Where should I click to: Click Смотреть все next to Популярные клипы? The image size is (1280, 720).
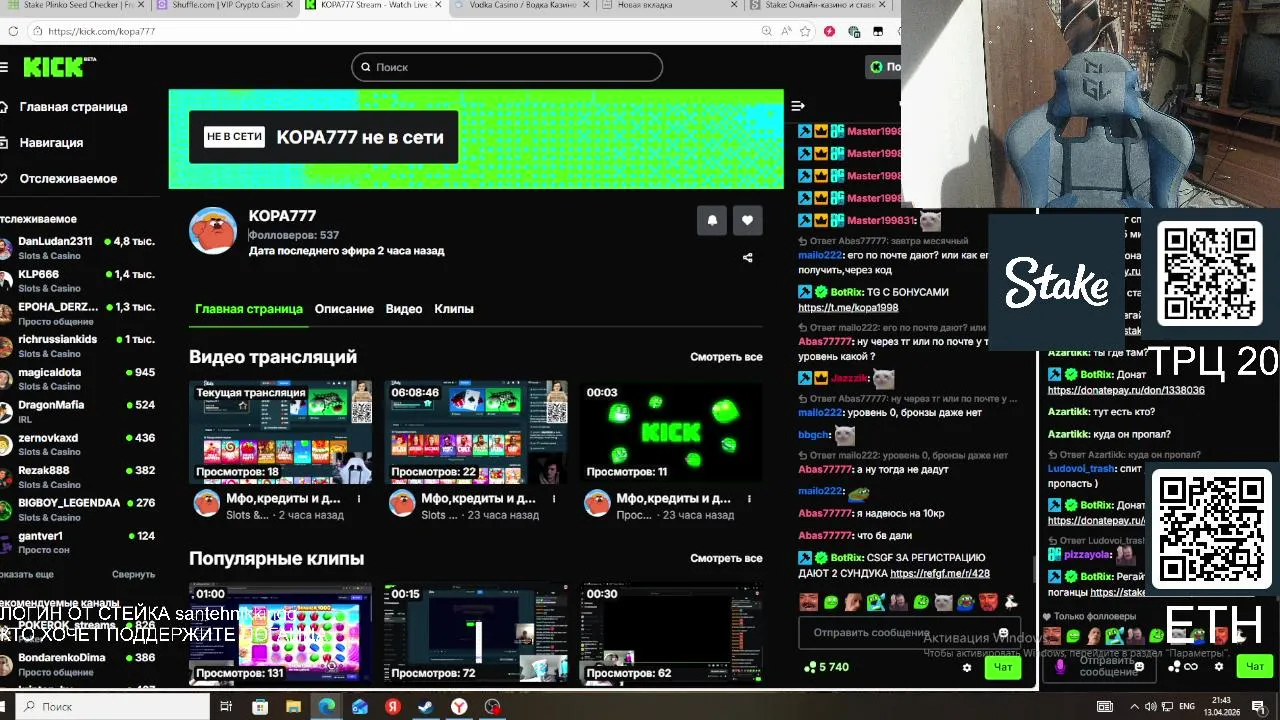pyautogui.click(x=726, y=559)
